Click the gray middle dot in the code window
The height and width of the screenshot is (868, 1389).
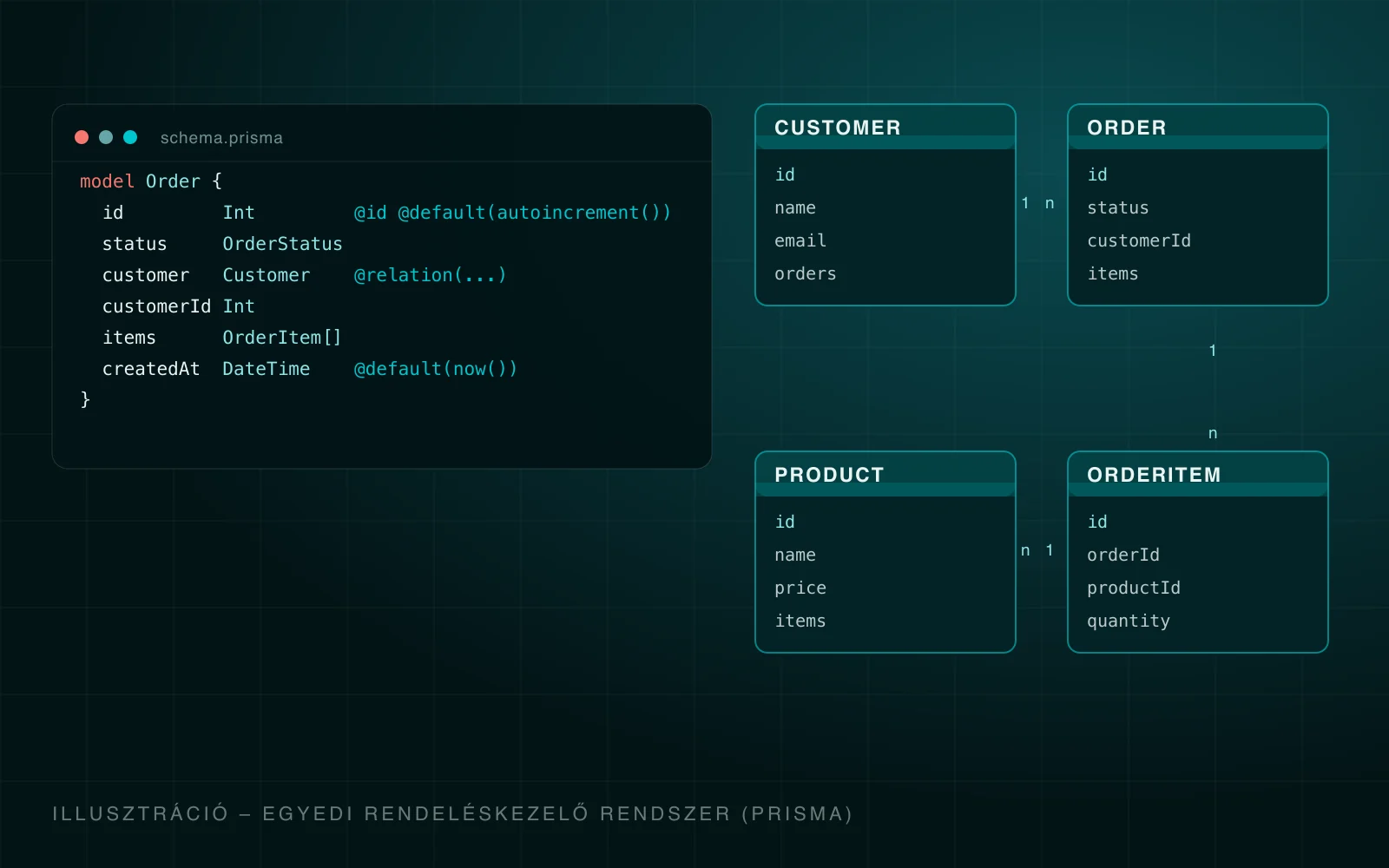pyautogui.click(x=106, y=137)
